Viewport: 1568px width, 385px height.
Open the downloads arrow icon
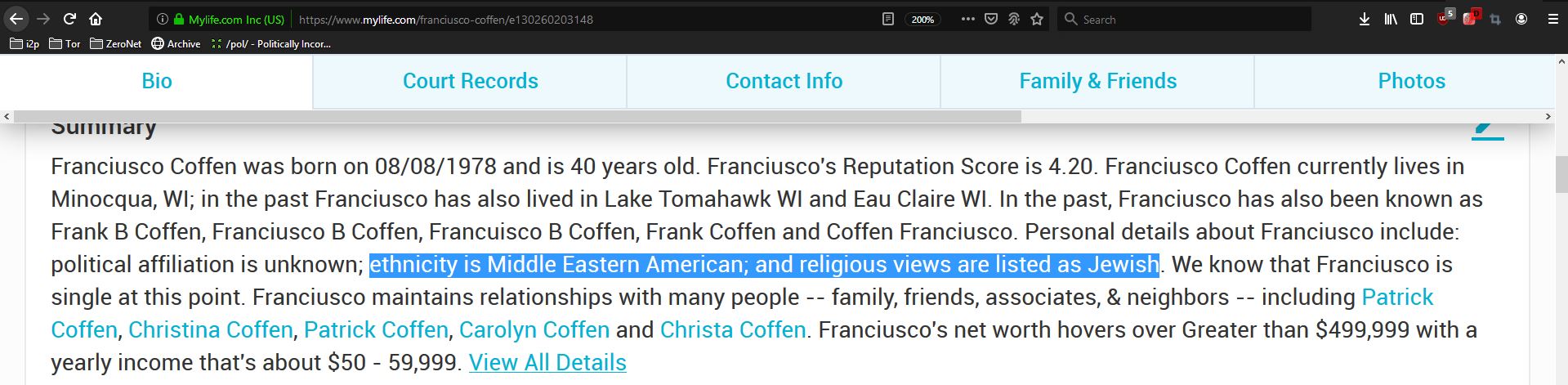click(1364, 19)
